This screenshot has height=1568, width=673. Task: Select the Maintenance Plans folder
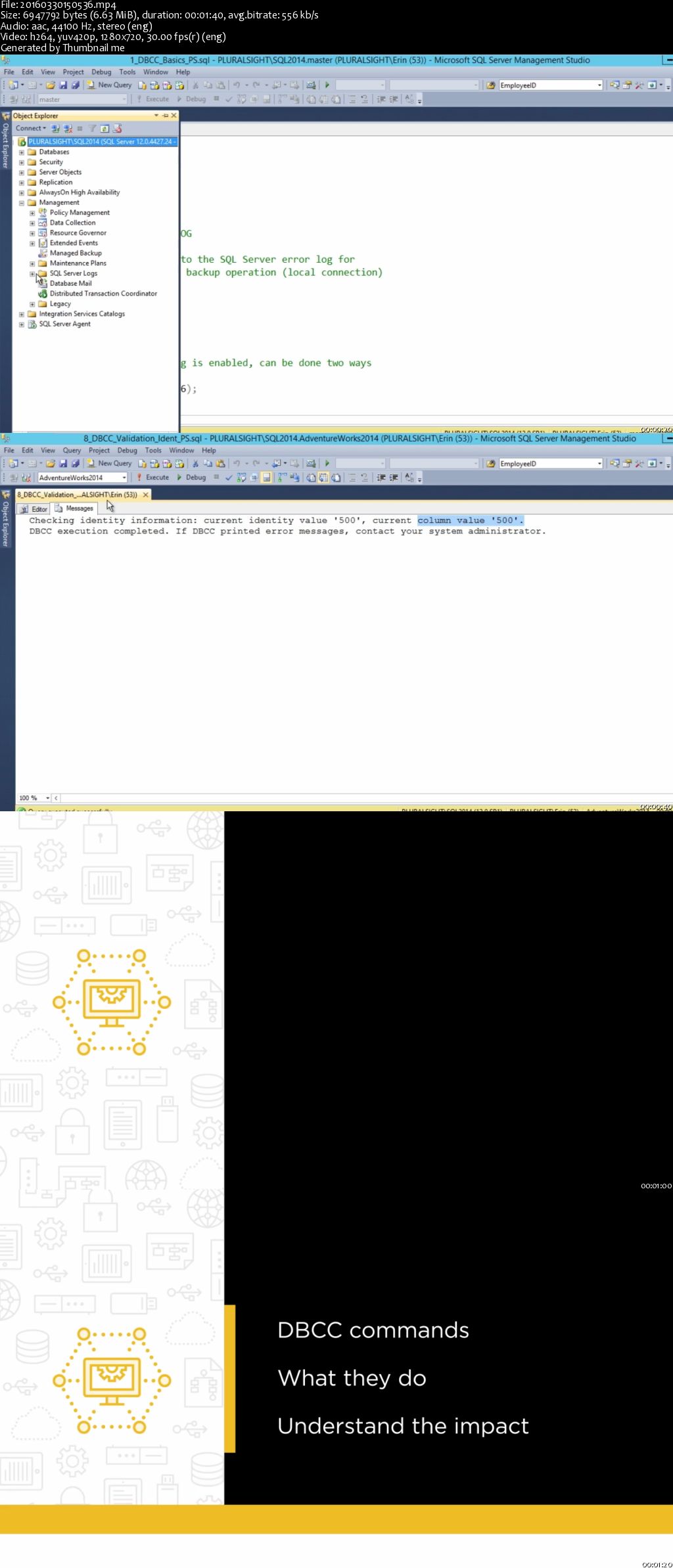point(72,263)
